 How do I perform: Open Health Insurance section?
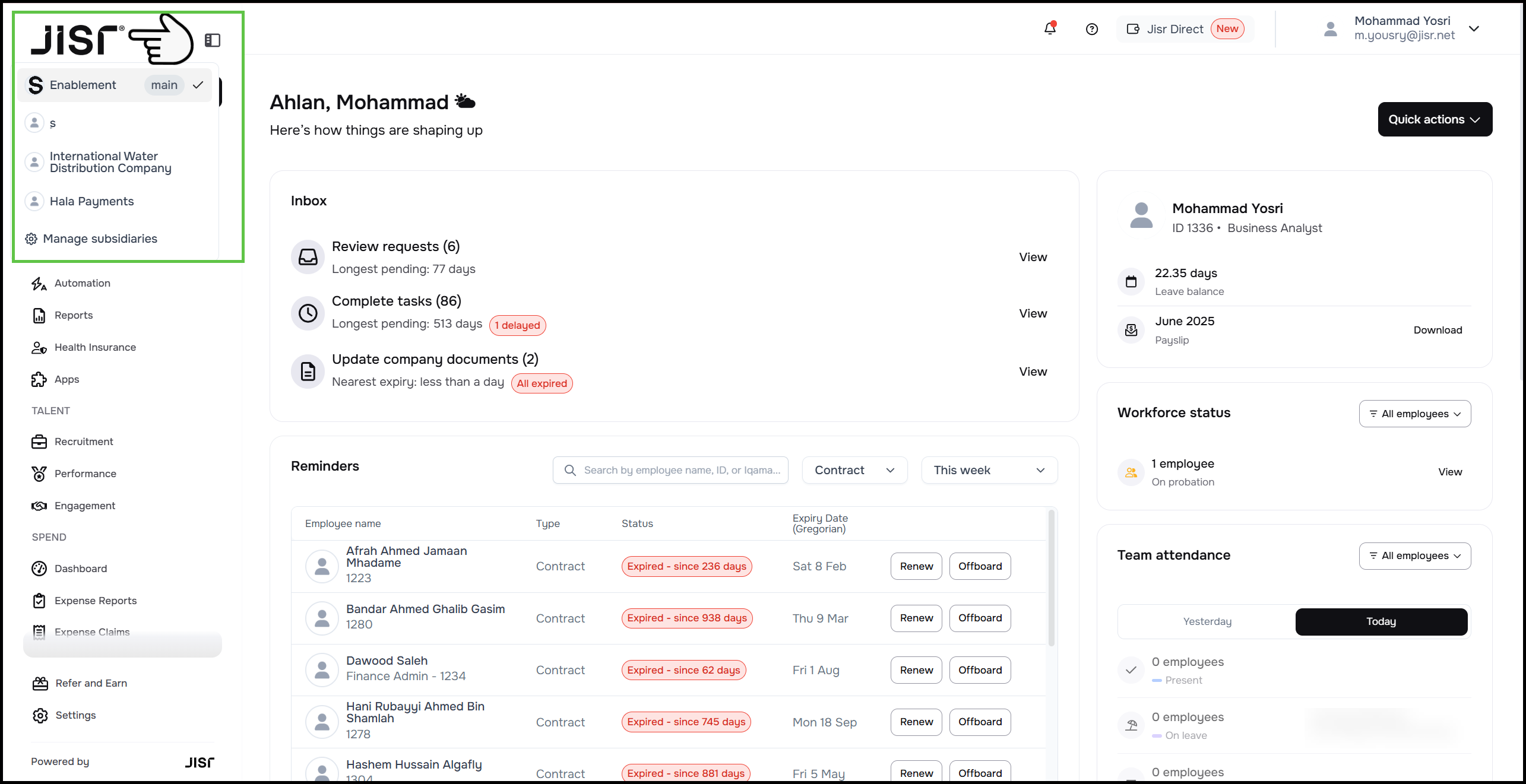coord(94,347)
